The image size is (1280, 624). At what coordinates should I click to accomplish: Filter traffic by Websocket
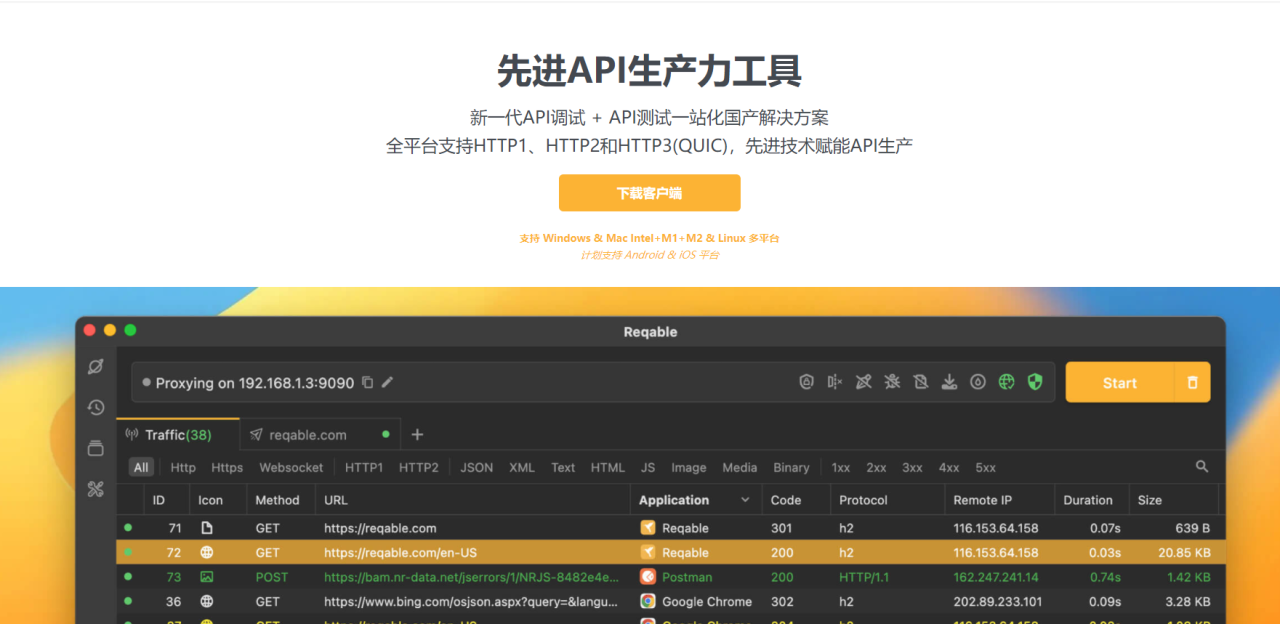pos(291,468)
